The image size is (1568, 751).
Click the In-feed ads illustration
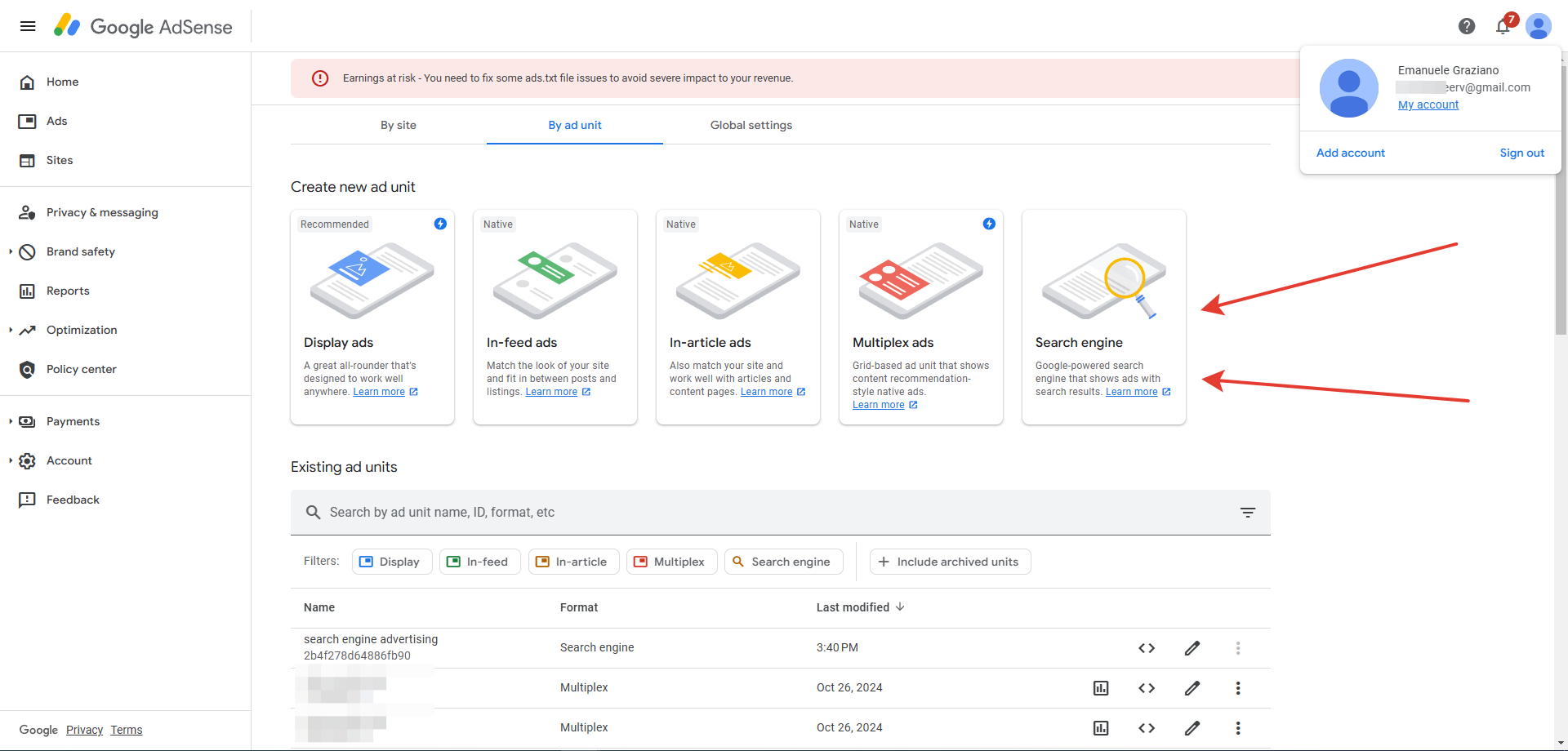click(x=555, y=280)
